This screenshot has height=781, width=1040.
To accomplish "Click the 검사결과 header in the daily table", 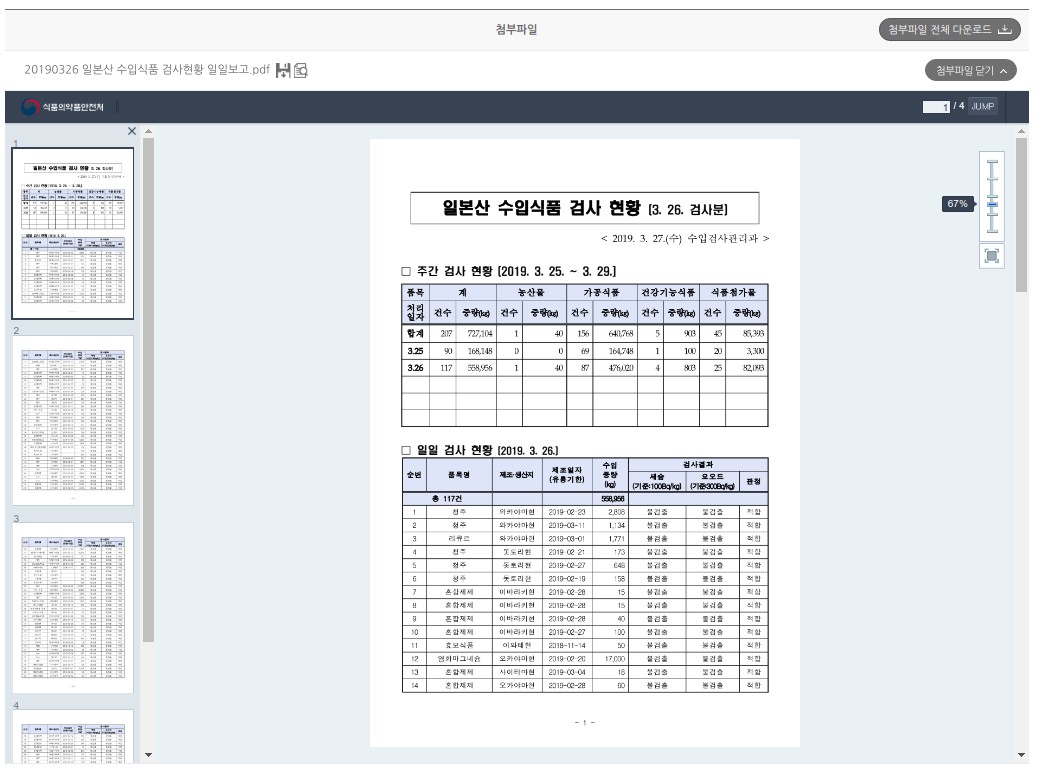I will coord(697,465).
